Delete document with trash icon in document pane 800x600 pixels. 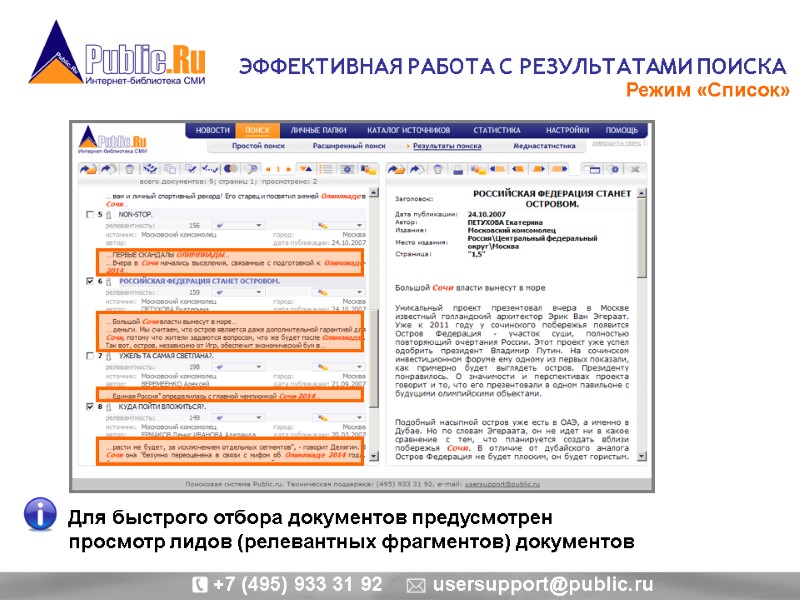pos(438,169)
